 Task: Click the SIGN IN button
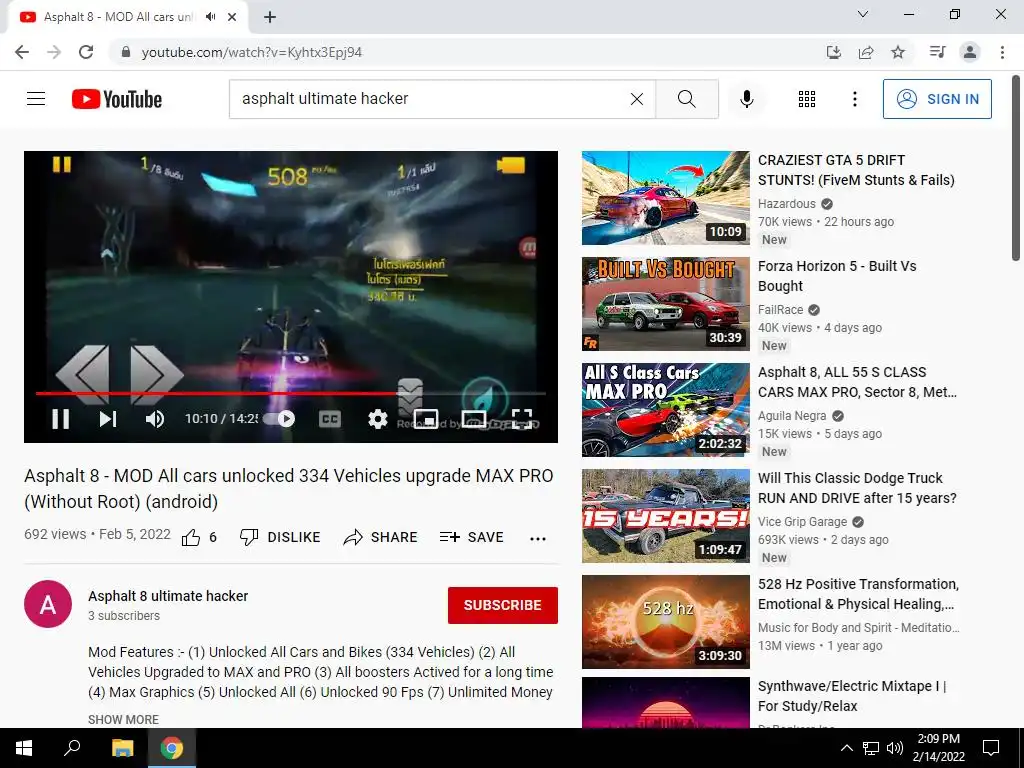937,99
